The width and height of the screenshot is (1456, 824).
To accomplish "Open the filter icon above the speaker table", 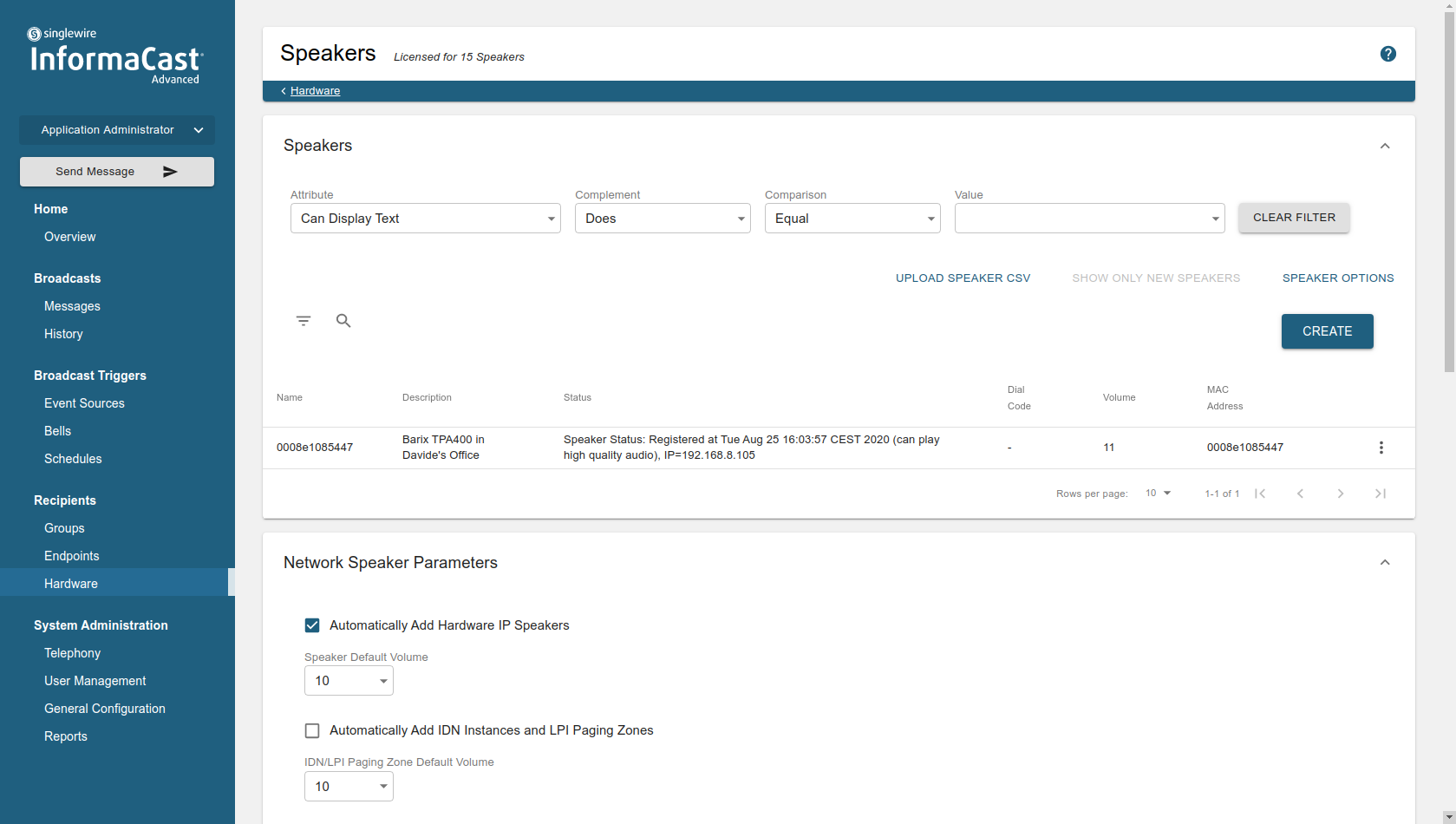I will (x=304, y=320).
